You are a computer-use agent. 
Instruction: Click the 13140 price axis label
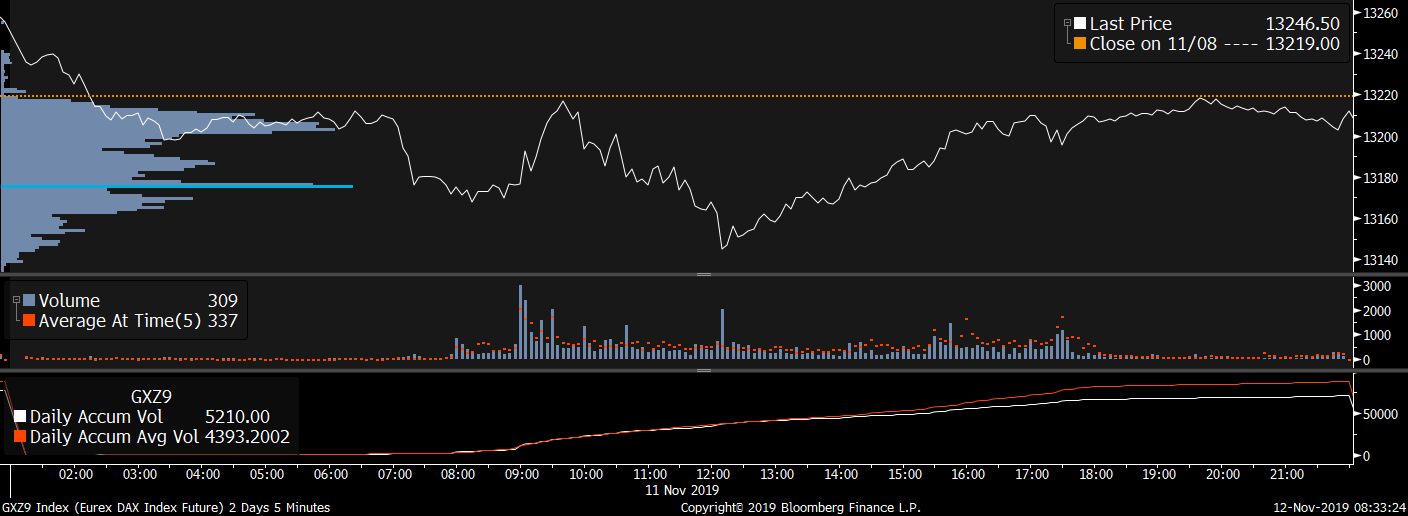[1382, 260]
